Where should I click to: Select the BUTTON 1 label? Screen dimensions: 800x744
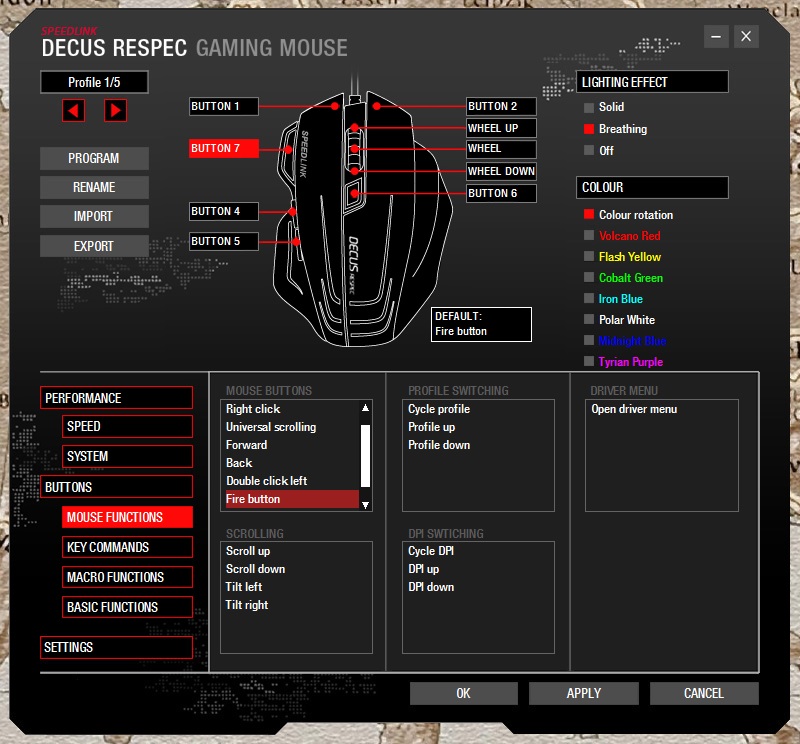pyautogui.click(x=223, y=106)
